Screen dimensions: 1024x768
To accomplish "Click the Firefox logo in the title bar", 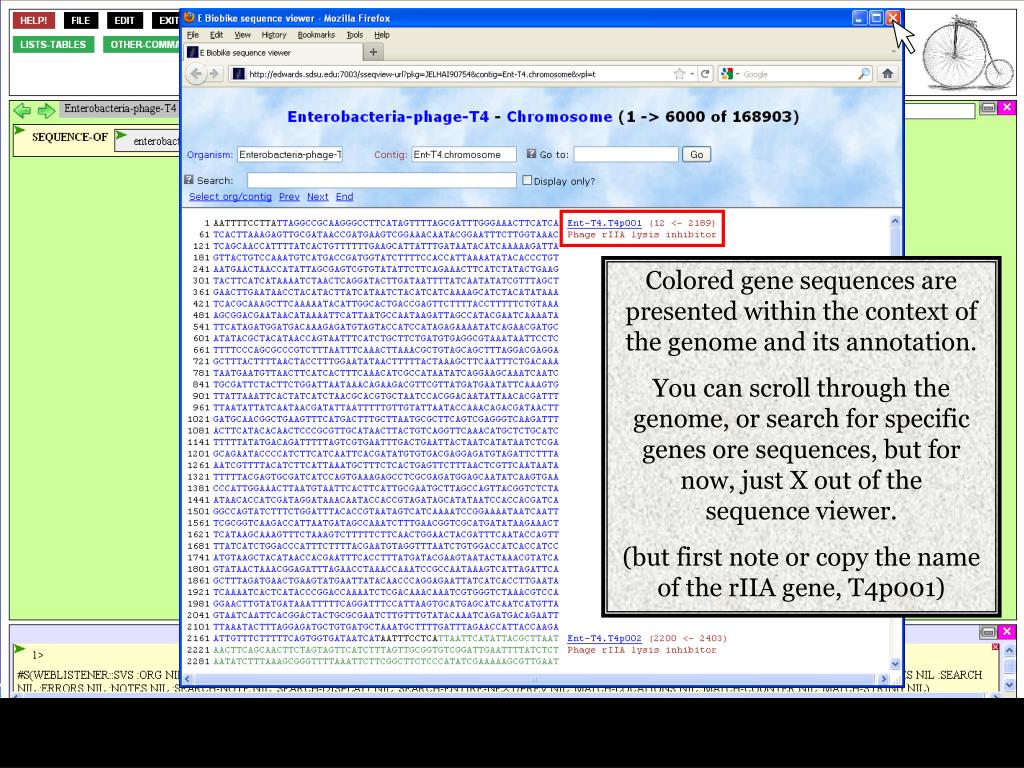I will (x=190, y=18).
